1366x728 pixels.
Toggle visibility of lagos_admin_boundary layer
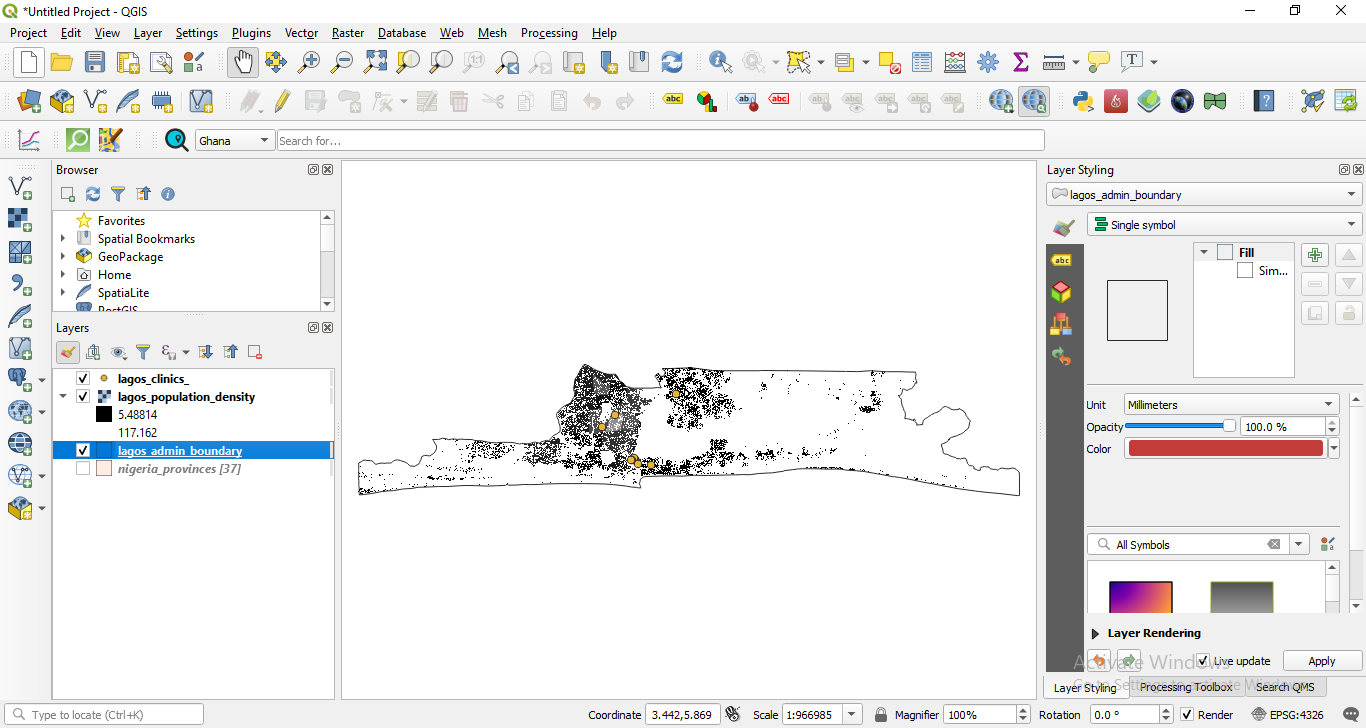[83, 451]
